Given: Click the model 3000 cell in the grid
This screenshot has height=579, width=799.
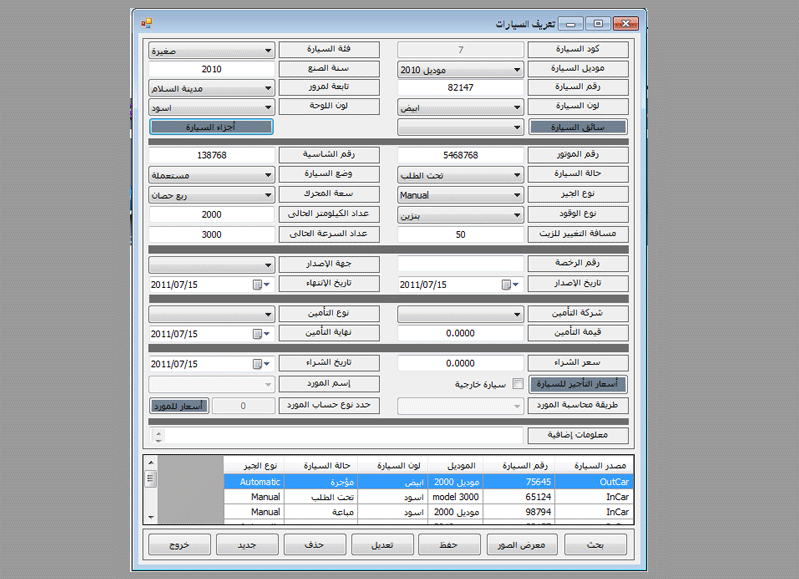Looking at the screenshot, I should tap(456, 497).
